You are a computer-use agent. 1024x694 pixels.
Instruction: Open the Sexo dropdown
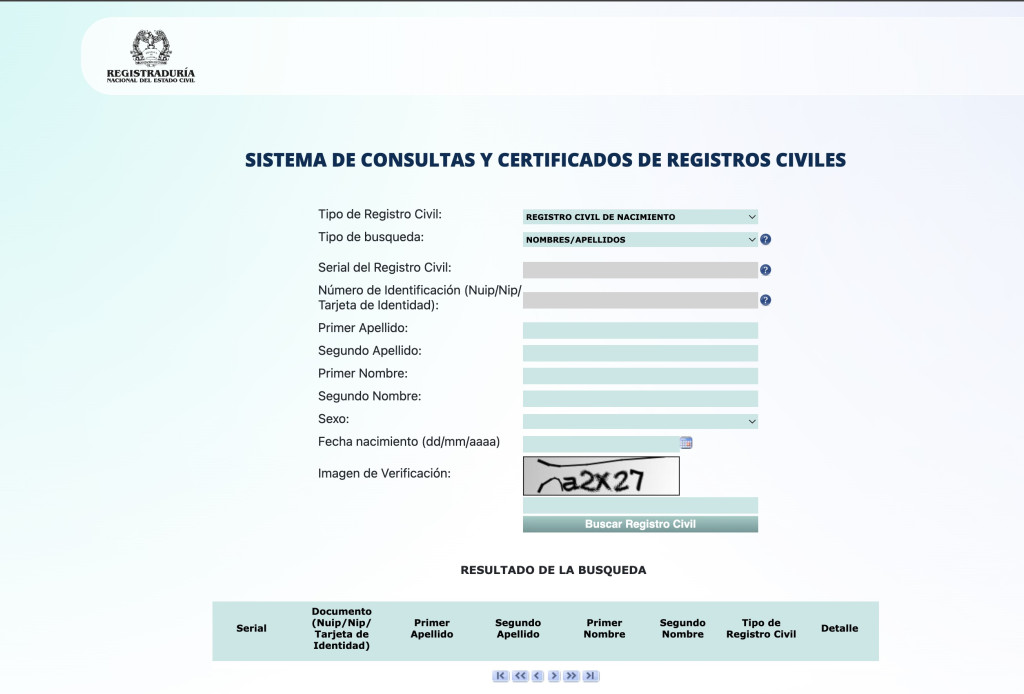coord(640,421)
